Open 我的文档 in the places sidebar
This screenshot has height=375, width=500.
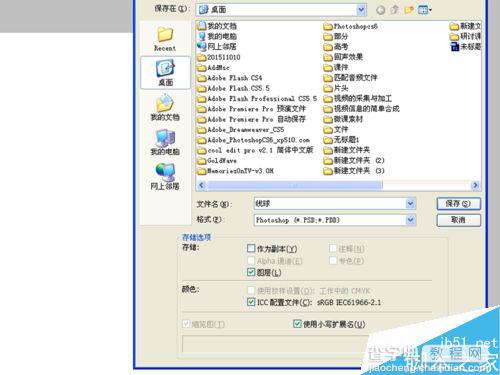point(165,107)
